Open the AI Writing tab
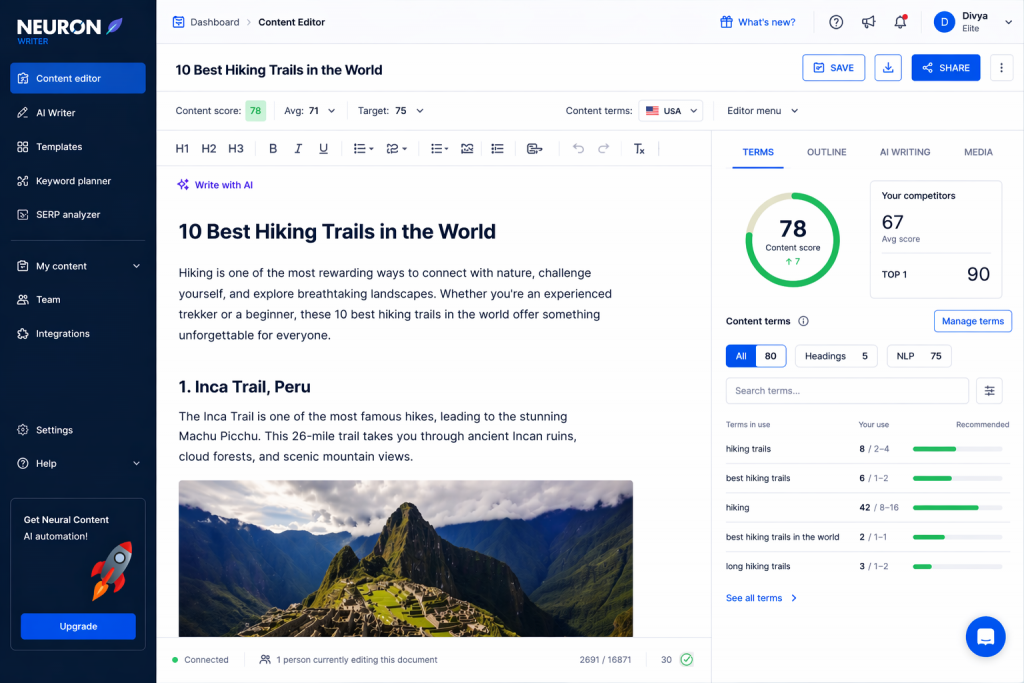This screenshot has width=1024, height=683. pos(904,152)
